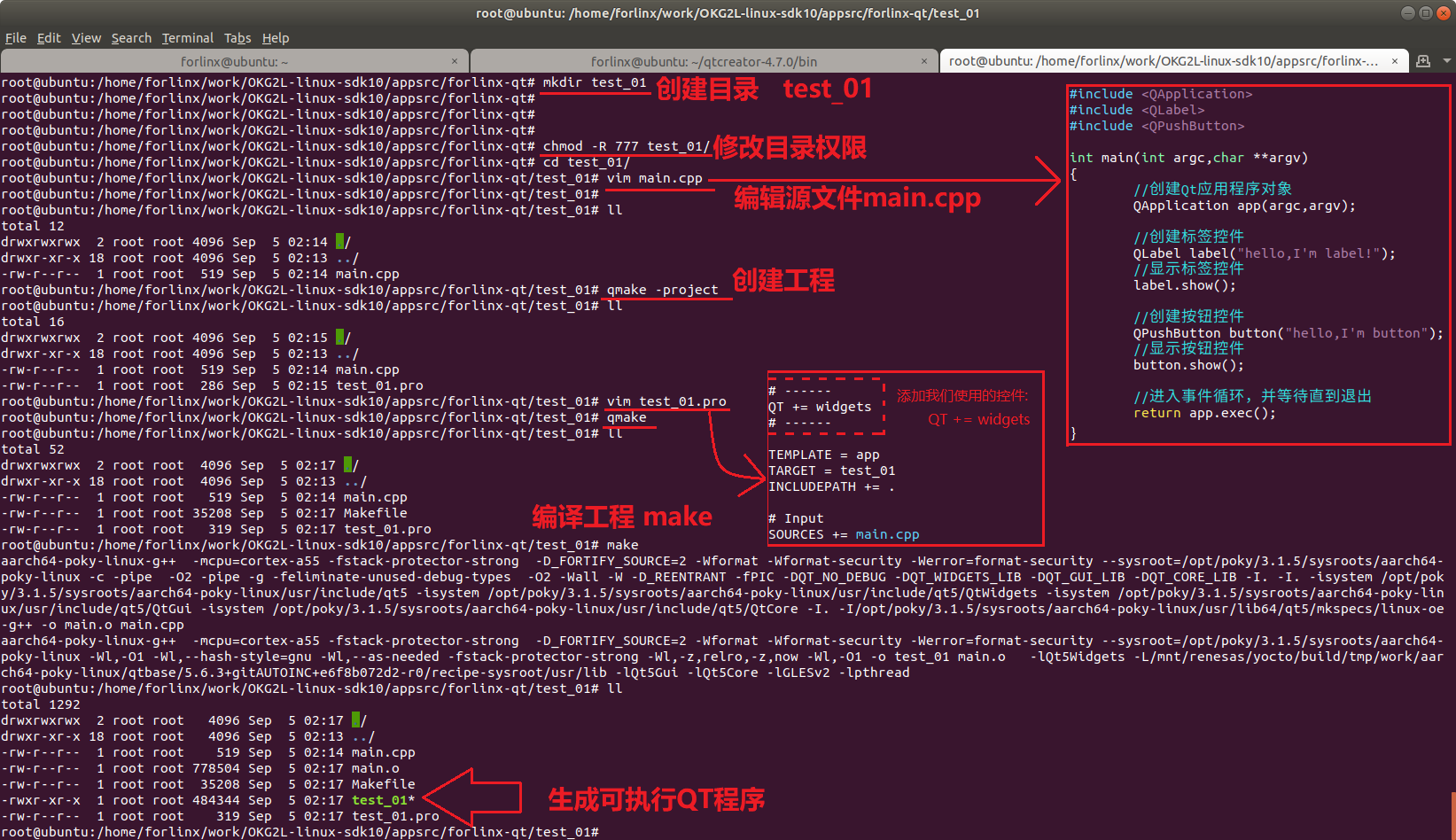Open a new terminal tab
1456x840 pixels.
[1423, 61]
